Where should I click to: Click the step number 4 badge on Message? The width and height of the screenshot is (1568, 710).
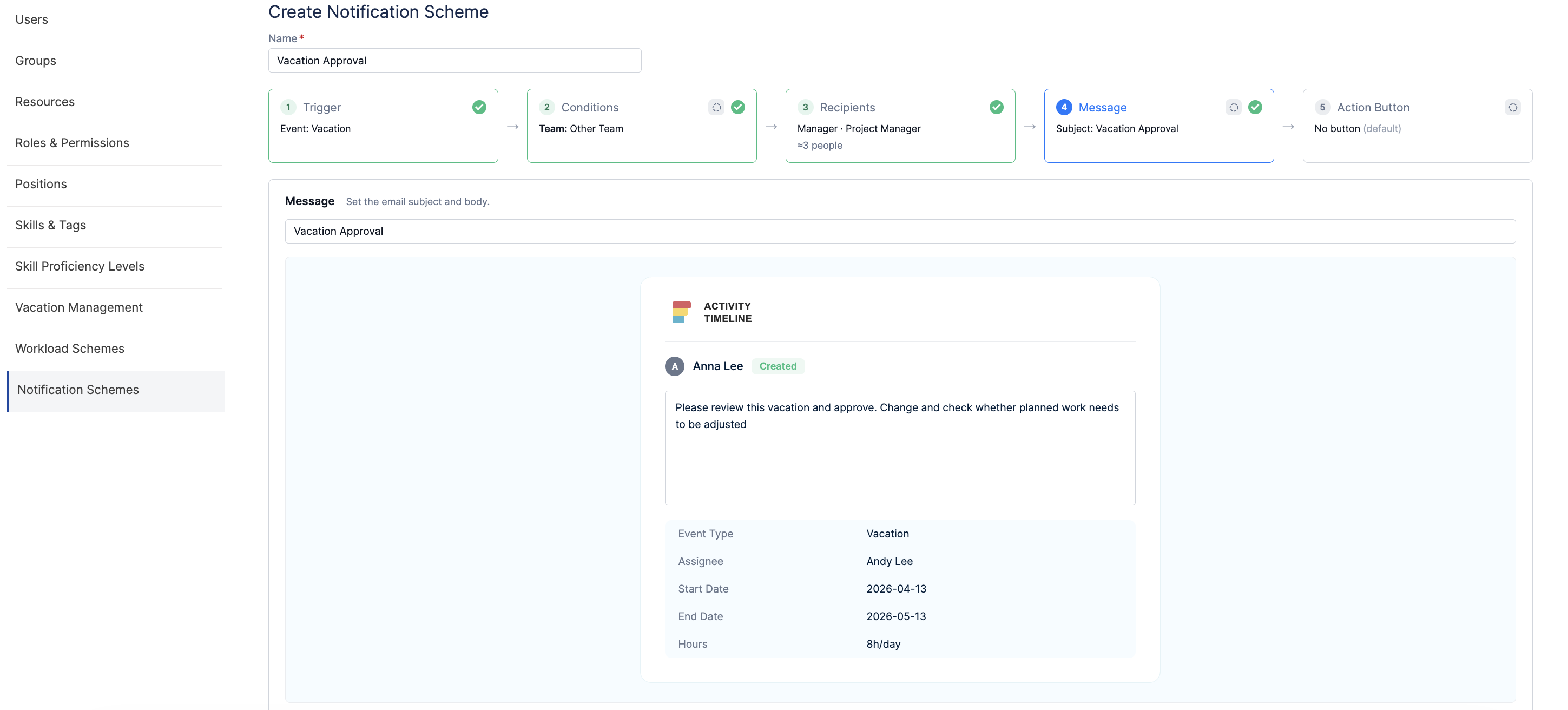click(x=1064, y=107)
